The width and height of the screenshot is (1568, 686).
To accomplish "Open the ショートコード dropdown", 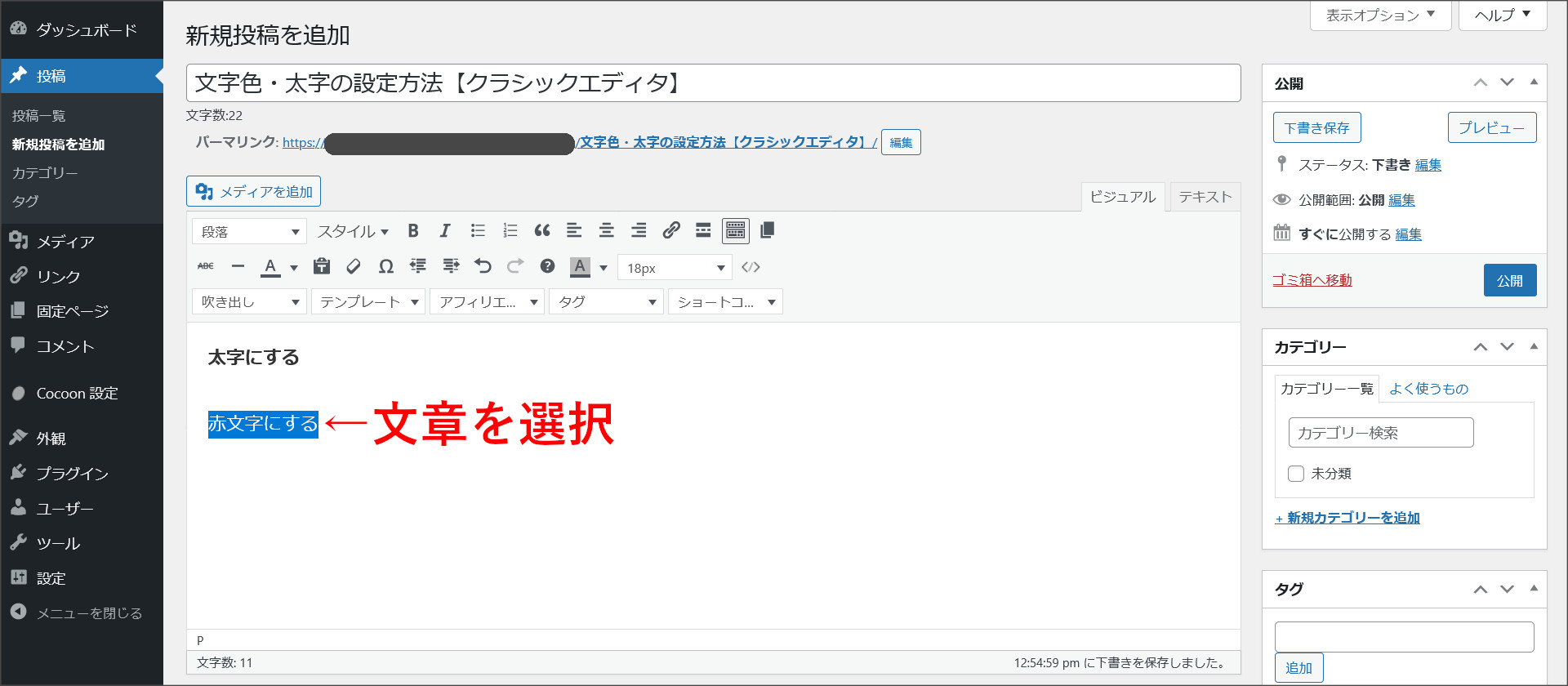I will [x=726, y=302].
